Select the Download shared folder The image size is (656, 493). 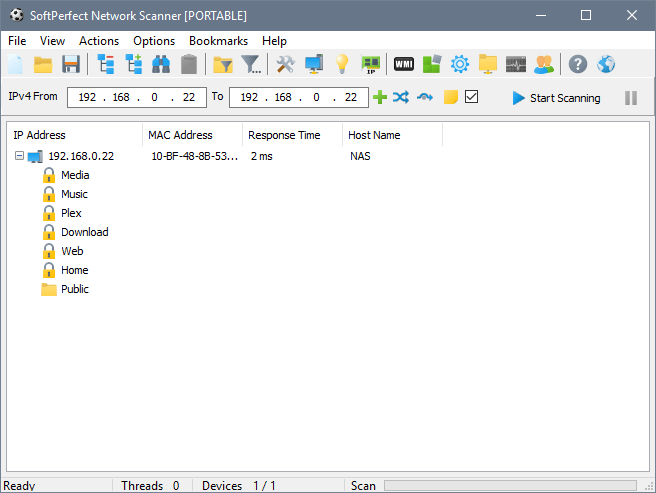coord(85,232)
